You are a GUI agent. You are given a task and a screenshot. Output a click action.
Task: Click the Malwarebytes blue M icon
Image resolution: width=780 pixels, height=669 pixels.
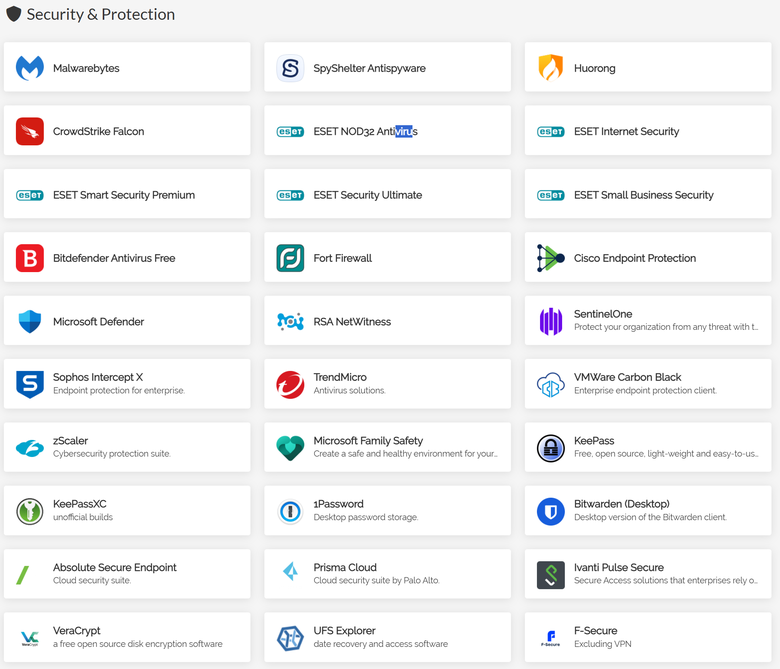[x=30, y=68]
